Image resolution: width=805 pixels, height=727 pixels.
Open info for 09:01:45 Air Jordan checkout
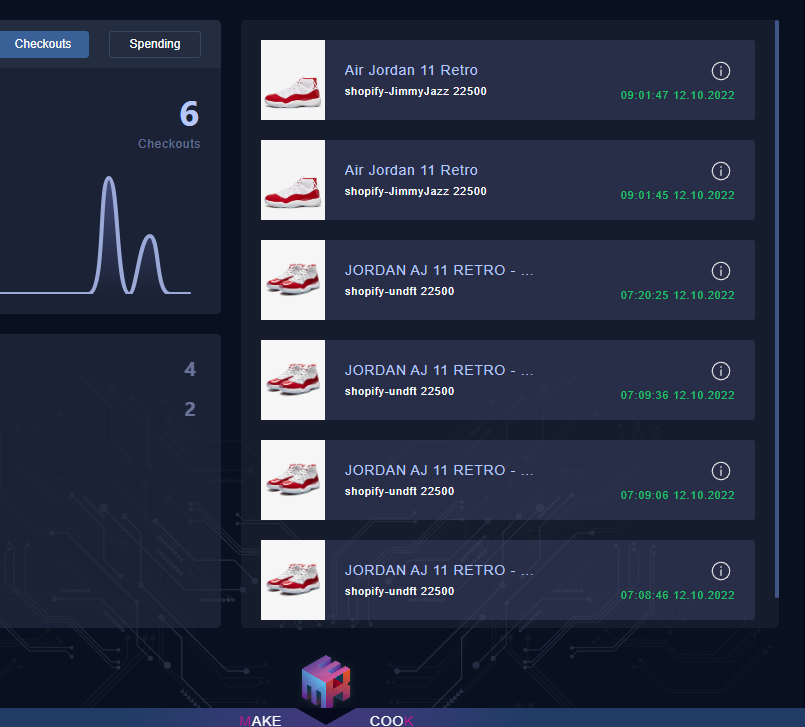coord(721,171)
